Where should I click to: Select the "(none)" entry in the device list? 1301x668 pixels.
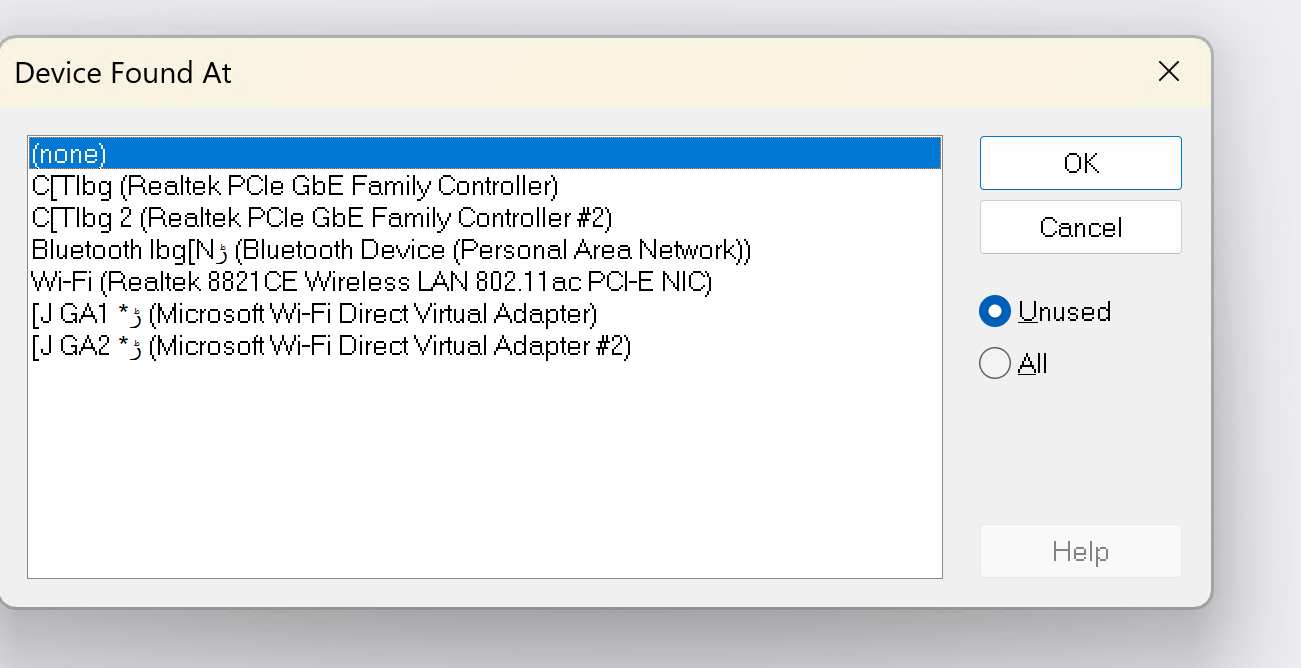(69, 154)
